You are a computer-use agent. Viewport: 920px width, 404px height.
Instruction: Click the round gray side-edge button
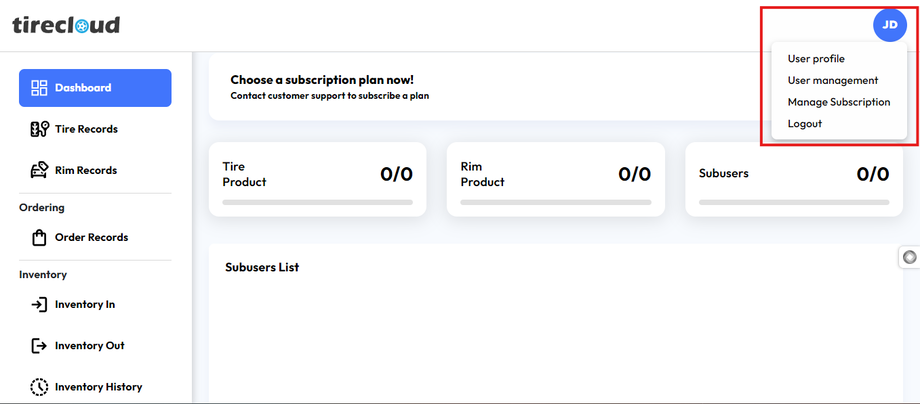point(909,257)
